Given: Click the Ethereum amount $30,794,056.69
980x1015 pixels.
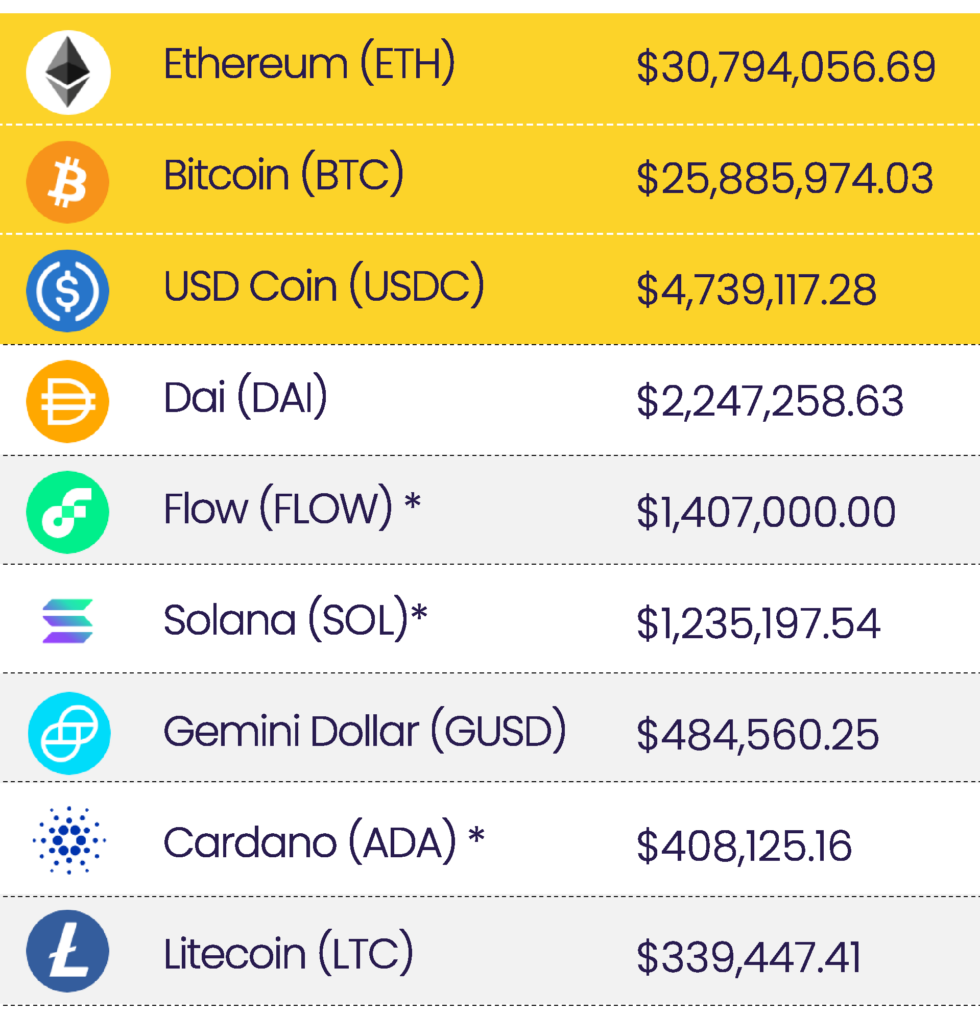Looking at the screenshot, I should (786, 68).
